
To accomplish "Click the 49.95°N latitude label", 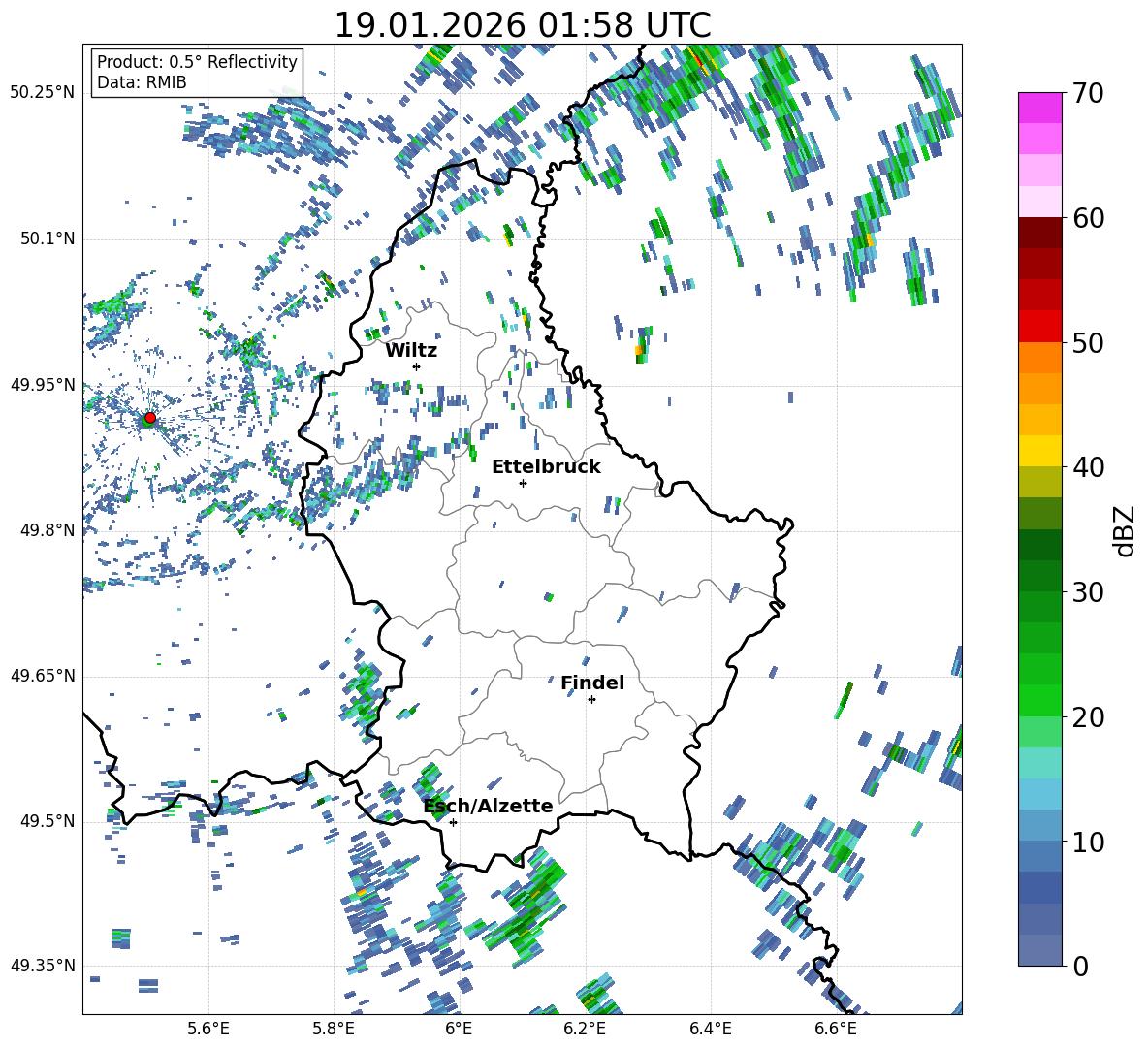I will tap(43, 384).
